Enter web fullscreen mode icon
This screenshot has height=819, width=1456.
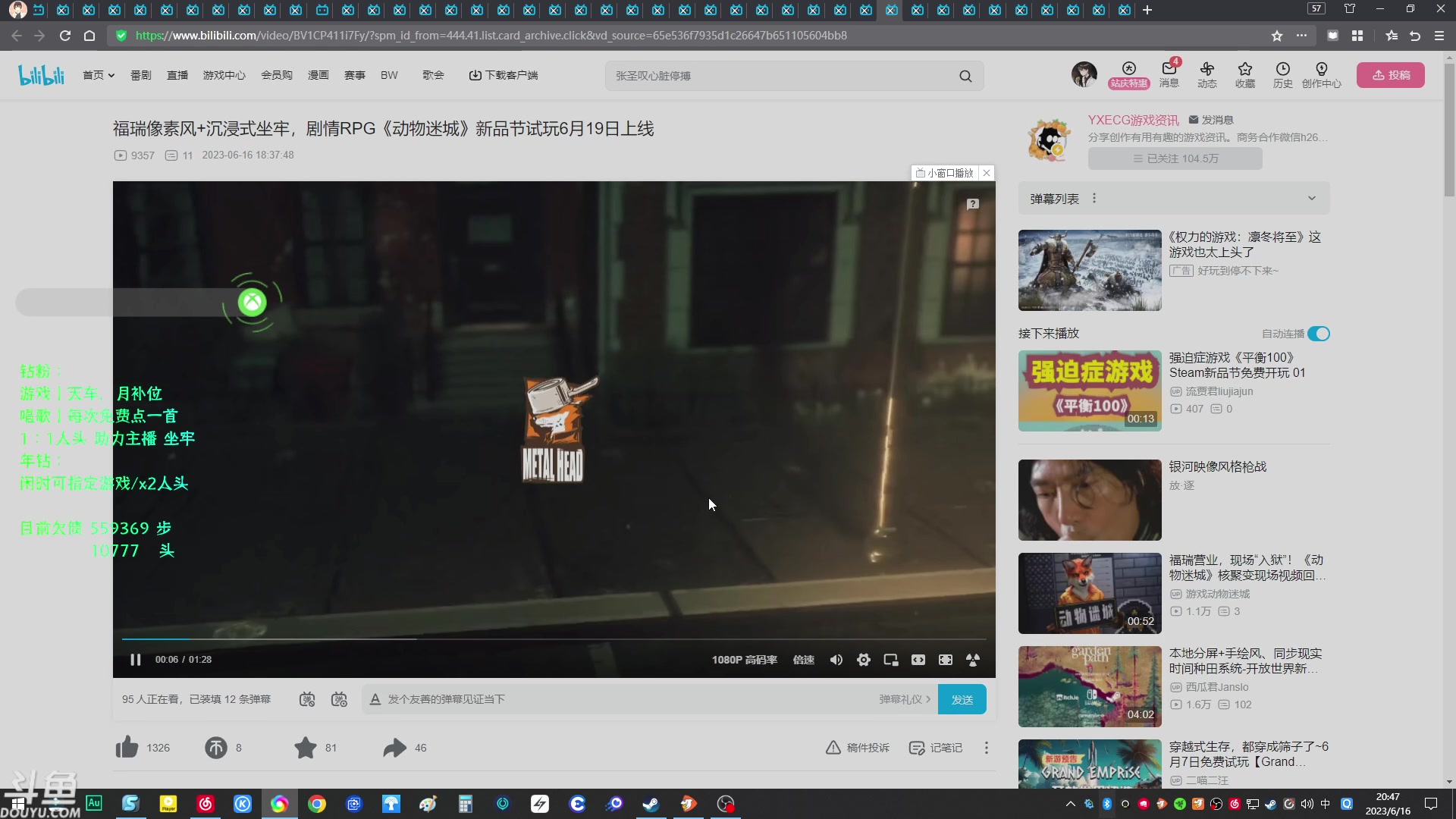pos(945,660)
